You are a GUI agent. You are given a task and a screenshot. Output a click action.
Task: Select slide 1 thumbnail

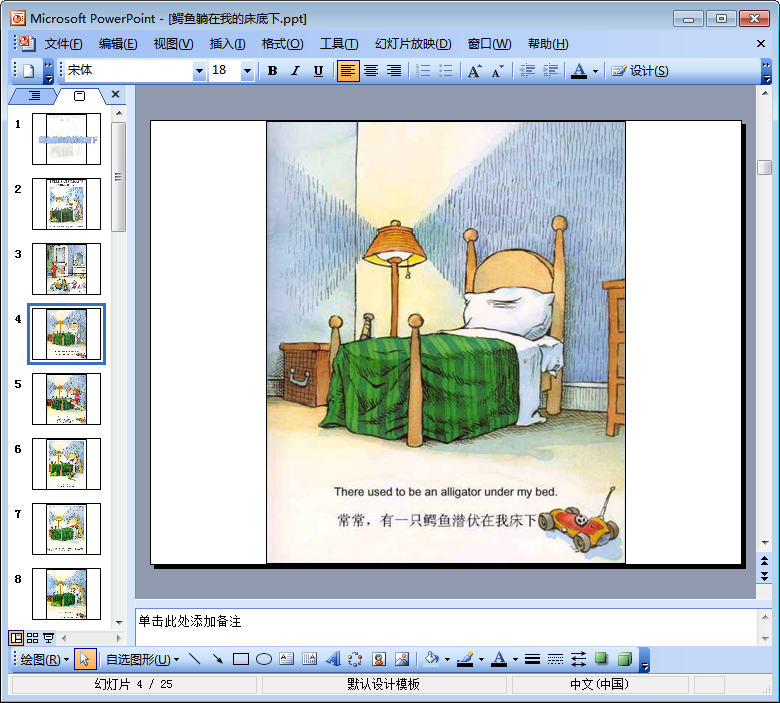click(66, 139)
